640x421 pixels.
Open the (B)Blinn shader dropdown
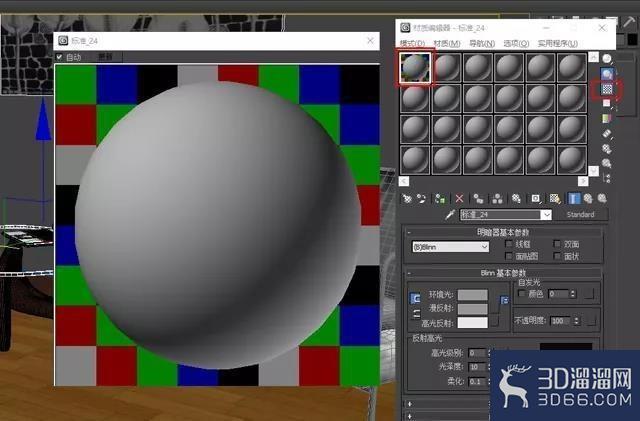(450, 247)
